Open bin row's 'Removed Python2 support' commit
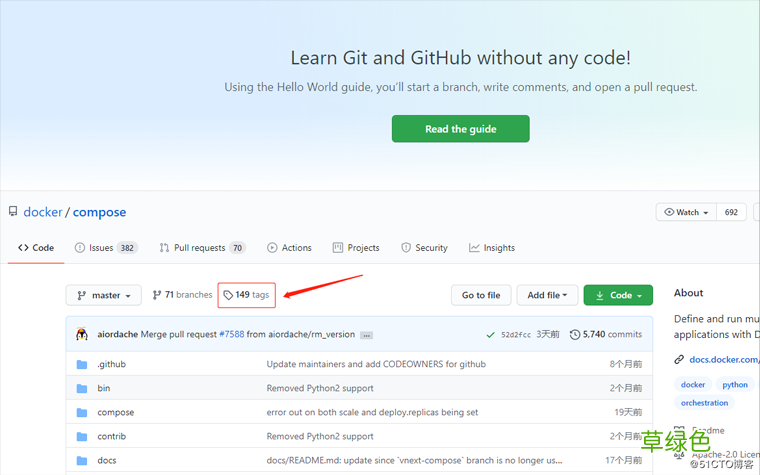 click(x=320, y=388)
